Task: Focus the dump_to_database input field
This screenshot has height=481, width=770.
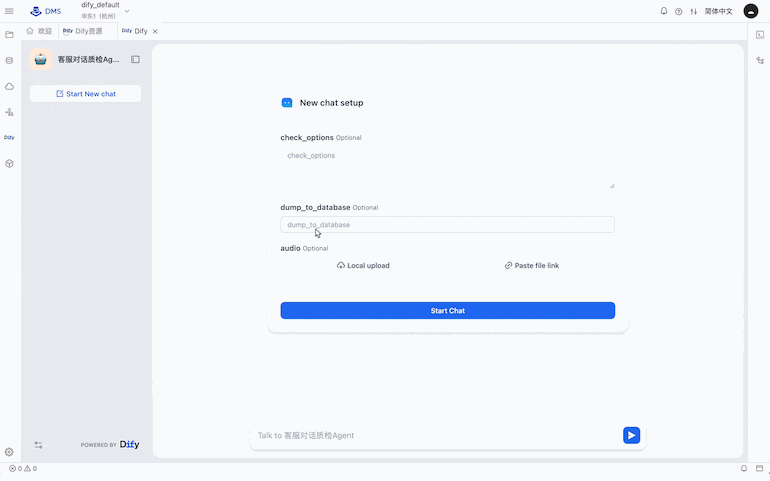Action: point(447,225)
